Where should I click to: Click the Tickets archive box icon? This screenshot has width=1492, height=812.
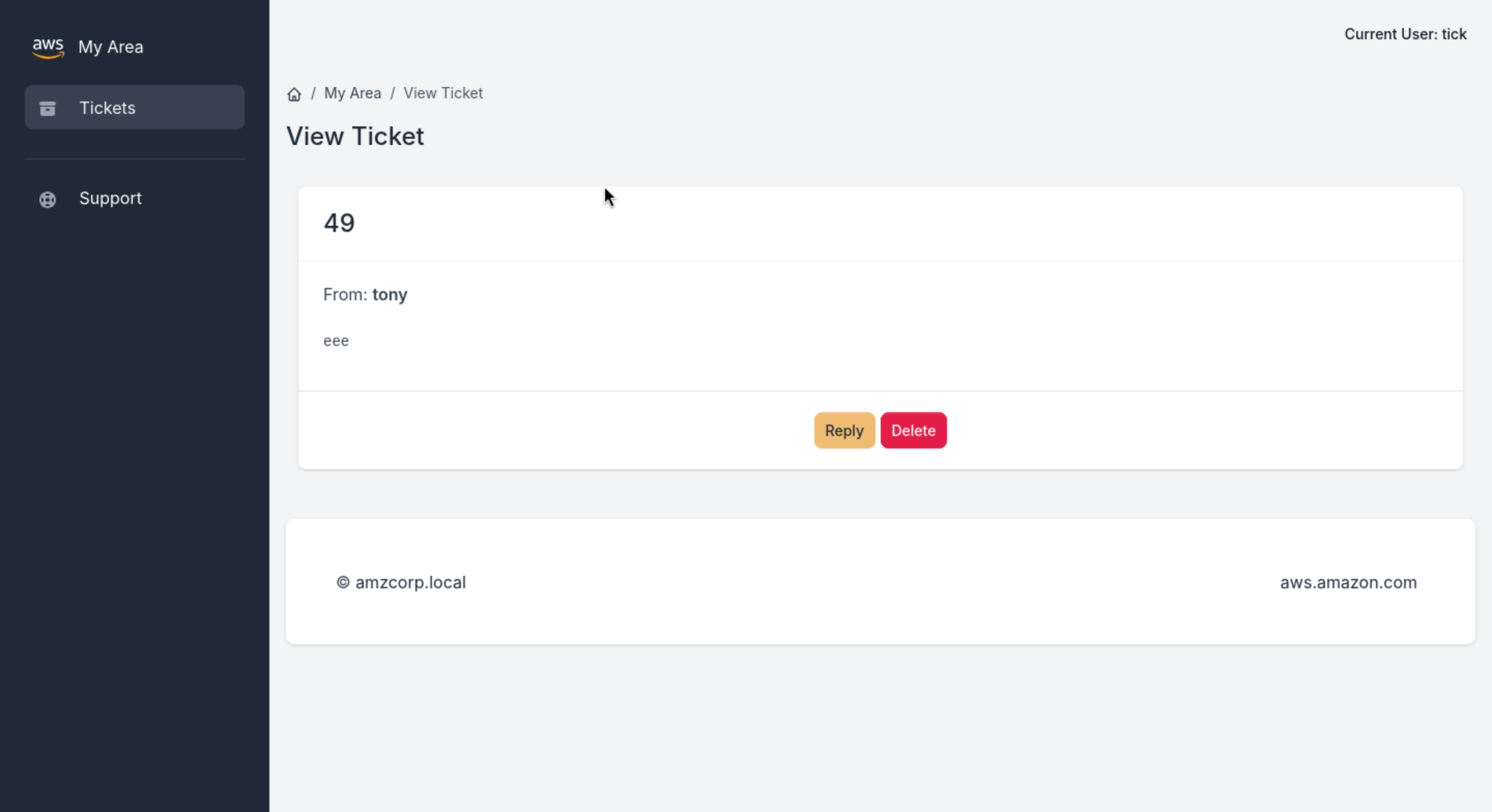(x=48, y=108)
